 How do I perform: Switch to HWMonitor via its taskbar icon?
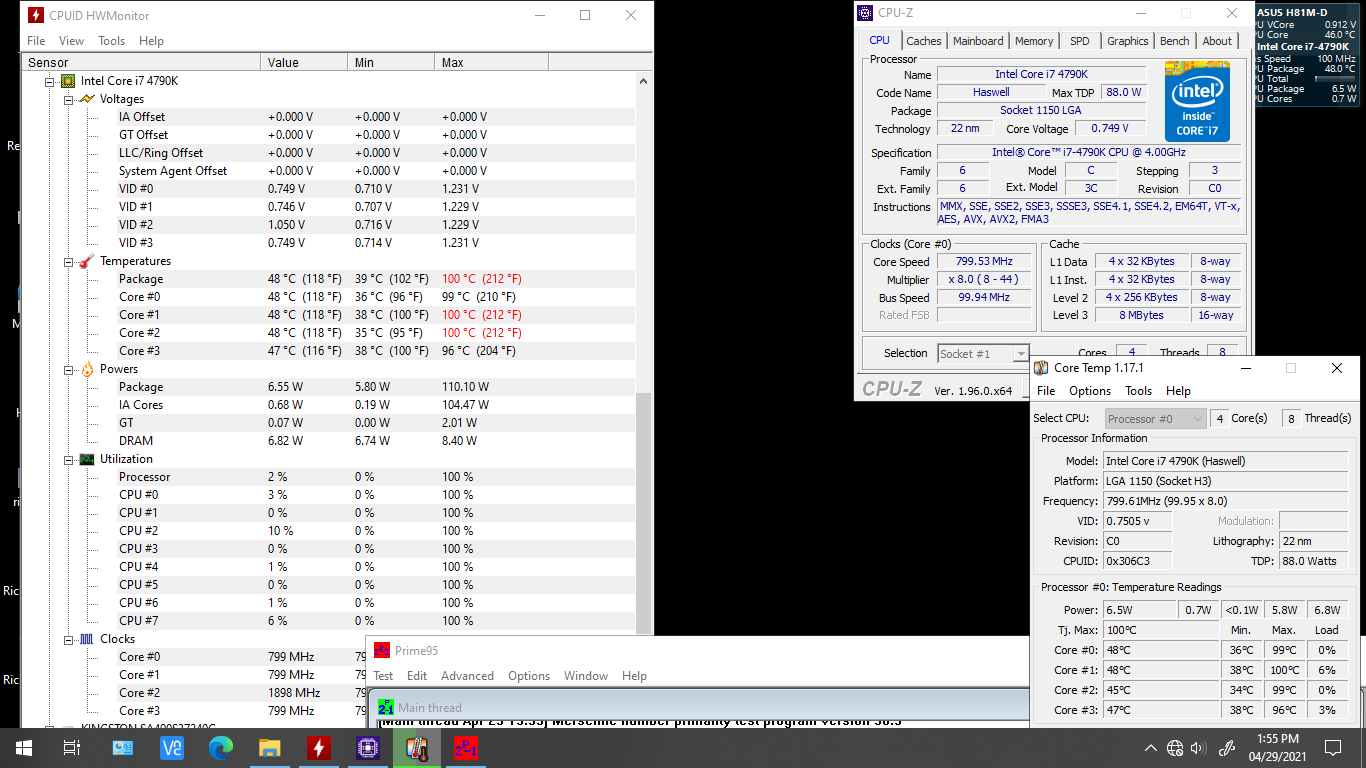pos(318,747)
